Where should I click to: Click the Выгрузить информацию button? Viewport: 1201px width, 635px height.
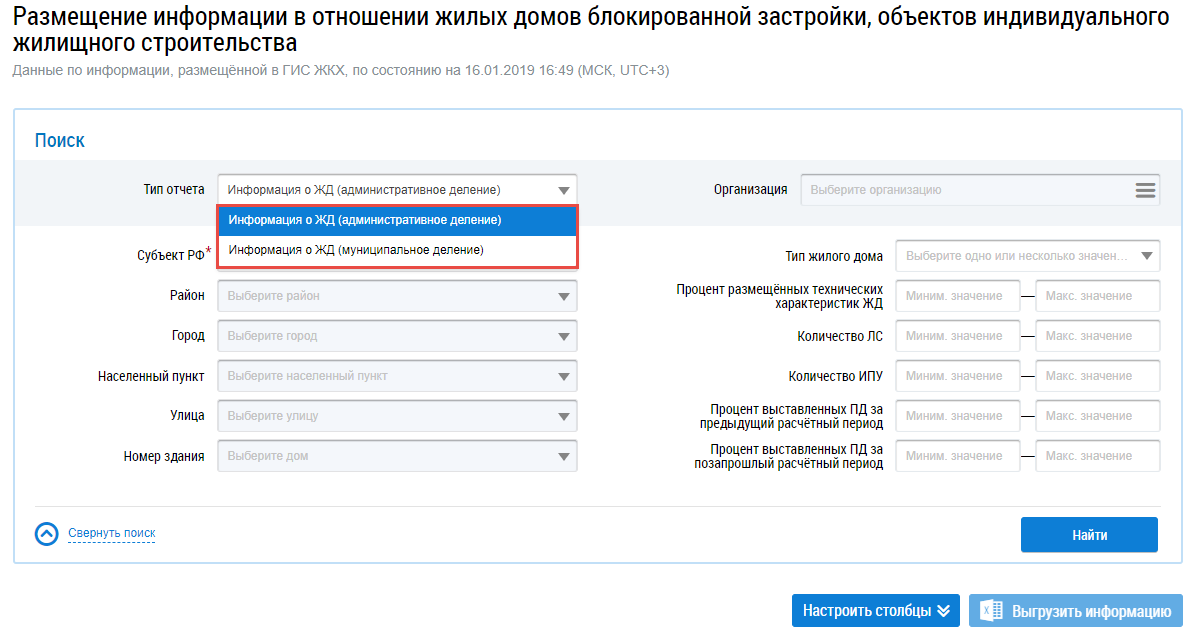pos(1076,611)
